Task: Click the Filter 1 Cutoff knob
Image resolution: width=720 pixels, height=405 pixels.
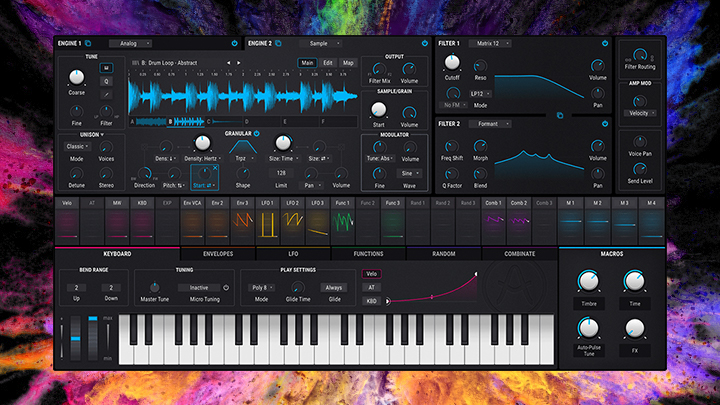Action: click(452, 63)
